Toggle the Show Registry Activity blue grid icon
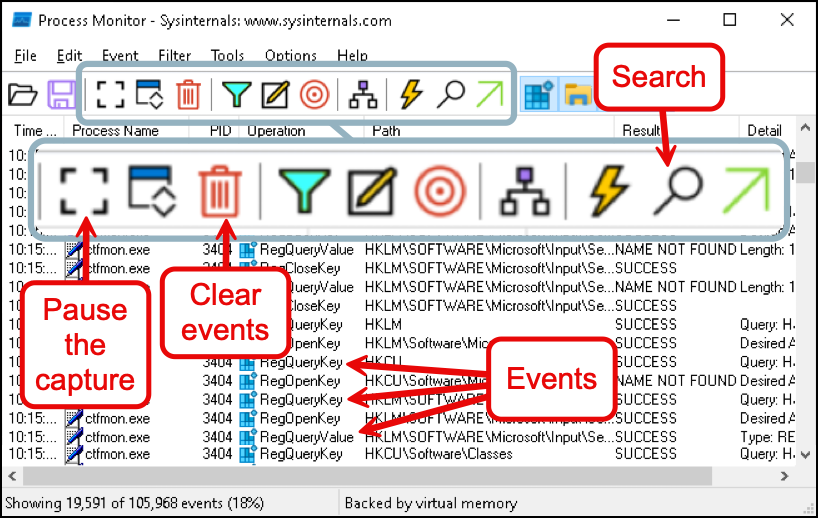 point(539,95)
